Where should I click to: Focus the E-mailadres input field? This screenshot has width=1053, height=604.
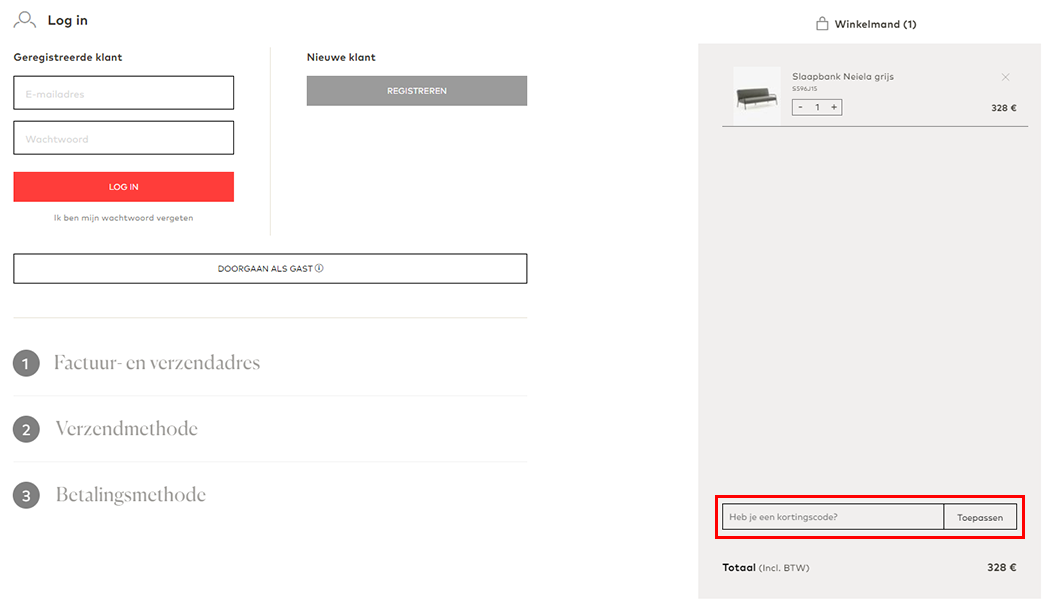click(x=124, y=93)
